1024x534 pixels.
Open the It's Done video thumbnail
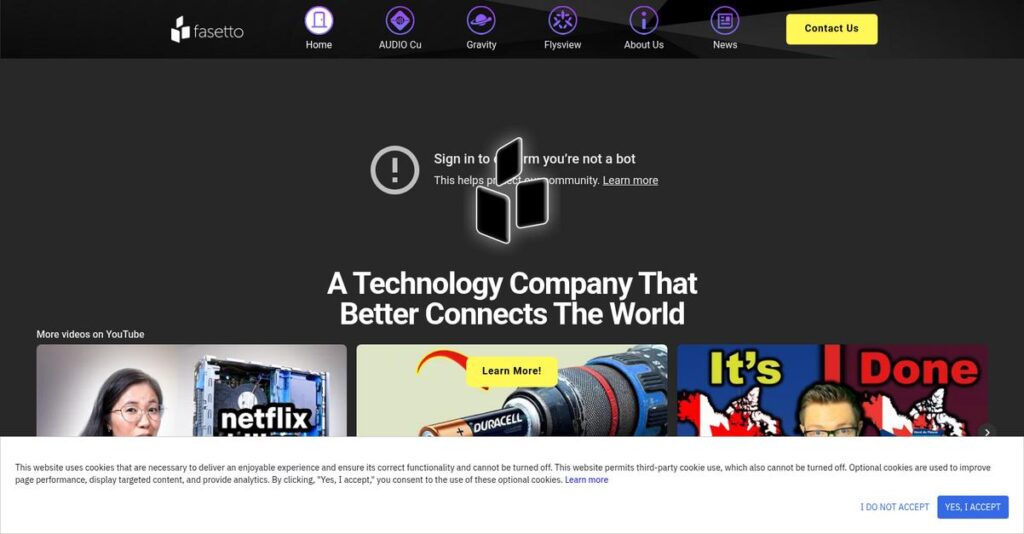(x=832, y=390)
